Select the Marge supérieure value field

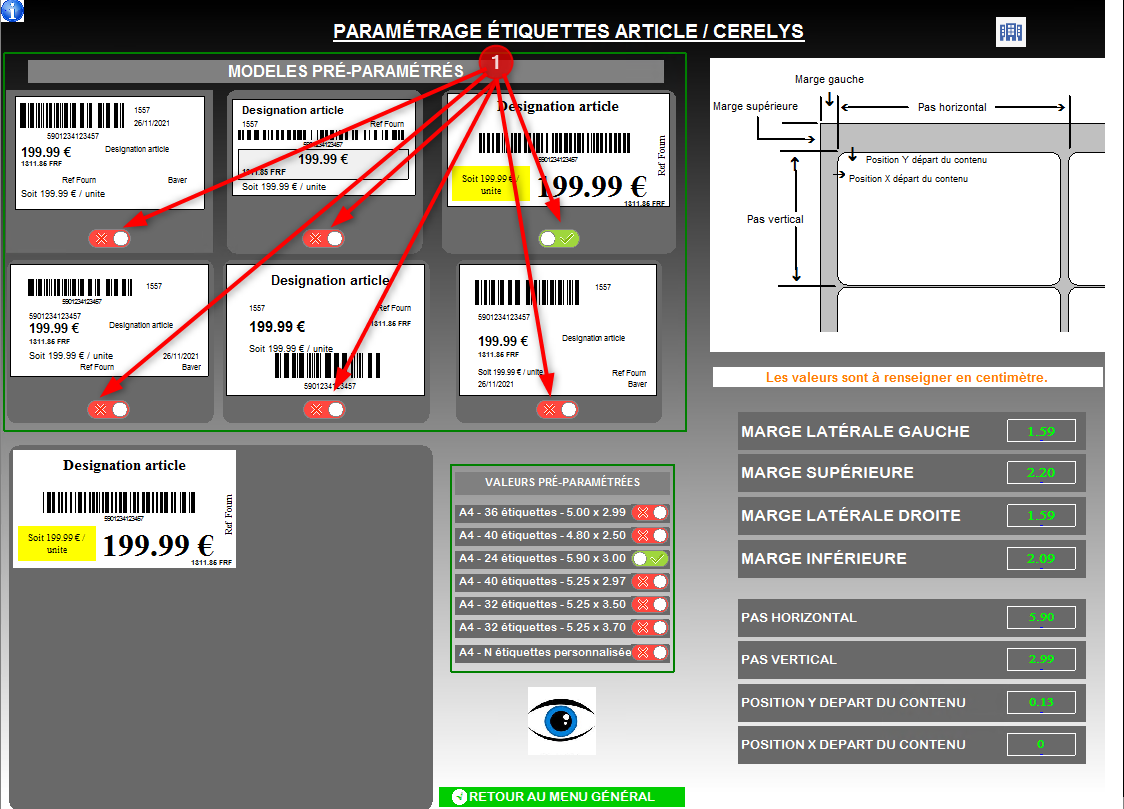1041,473
